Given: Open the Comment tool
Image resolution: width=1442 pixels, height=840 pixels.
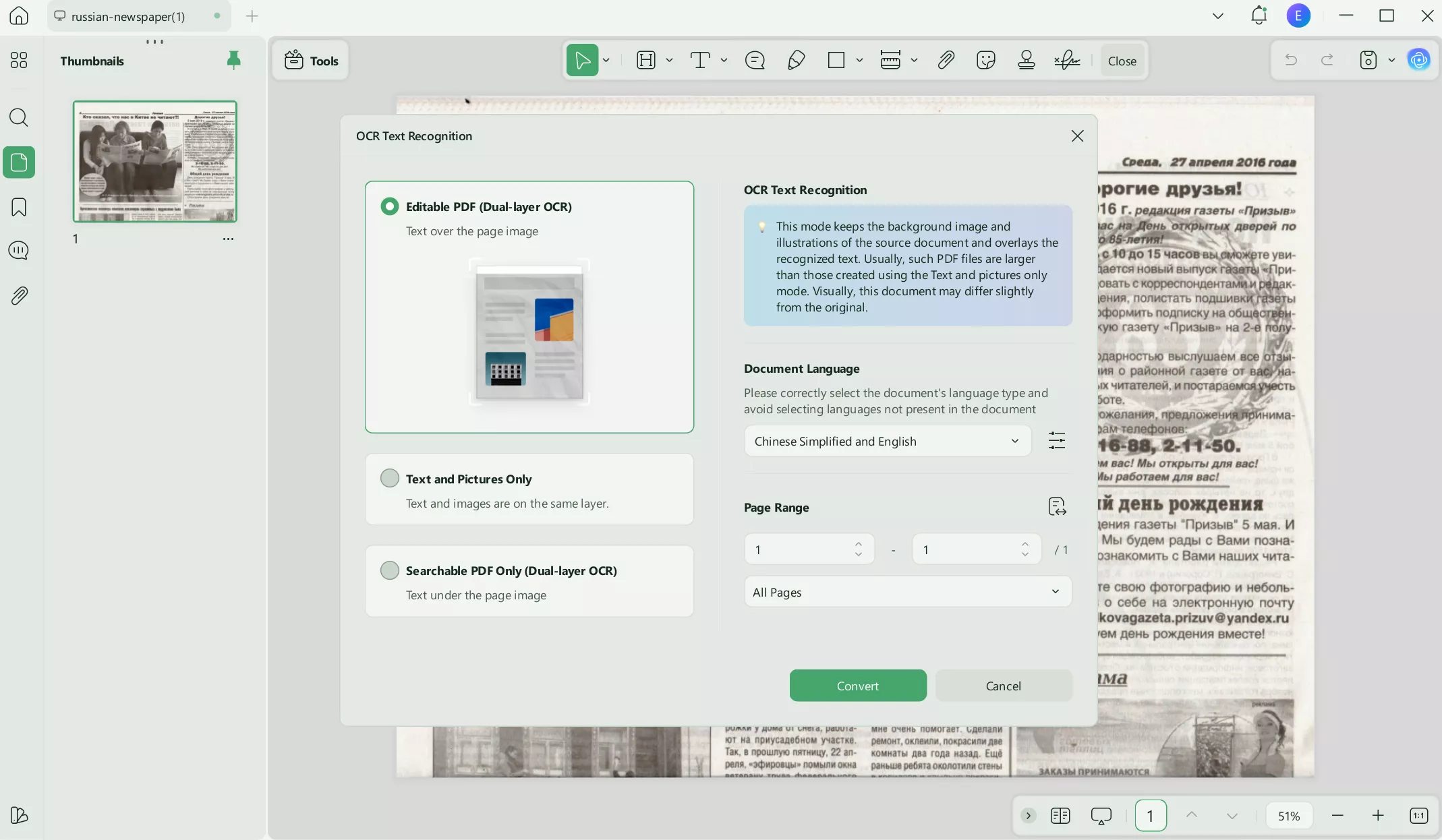Looking at the screenshot, I should coord(755,60).
